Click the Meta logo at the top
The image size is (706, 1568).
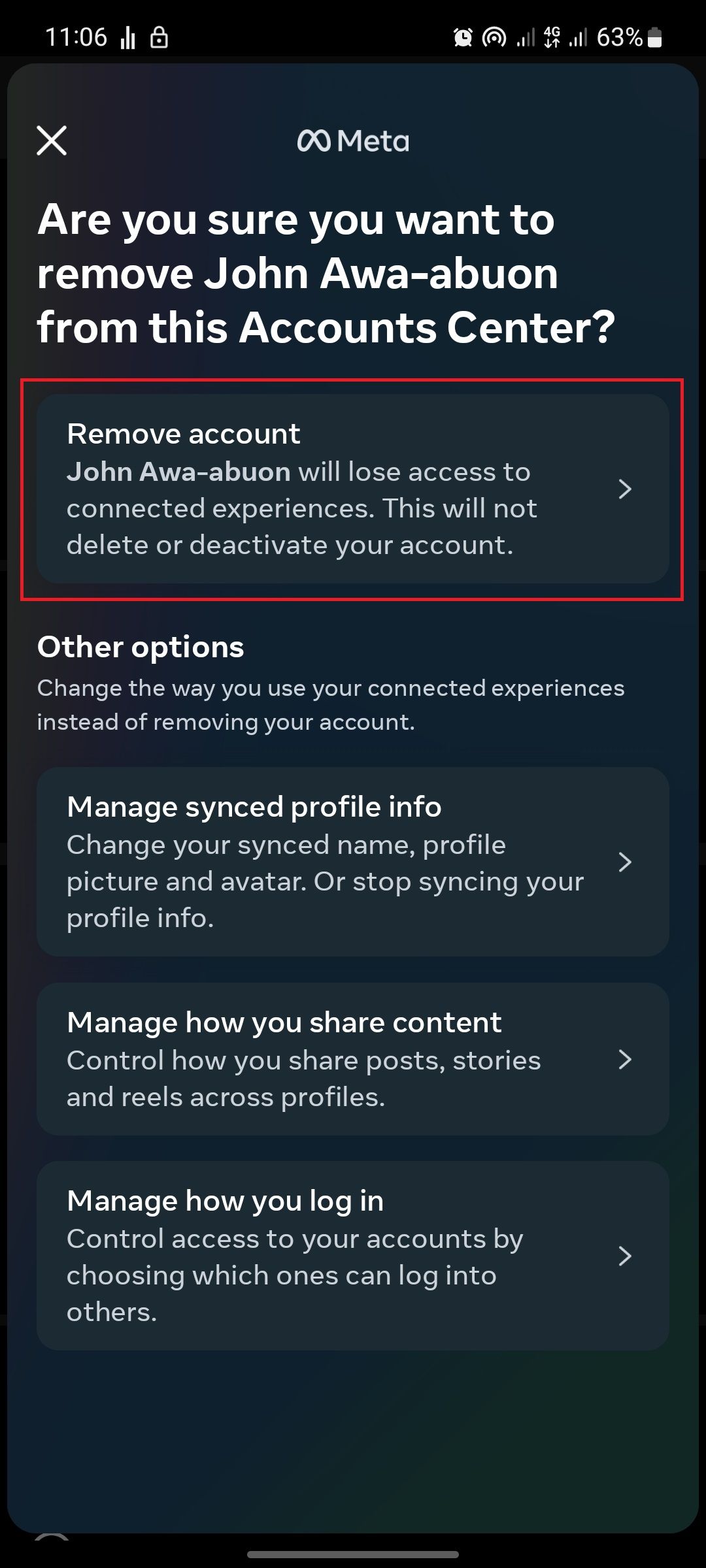click(x=353, y=140)
